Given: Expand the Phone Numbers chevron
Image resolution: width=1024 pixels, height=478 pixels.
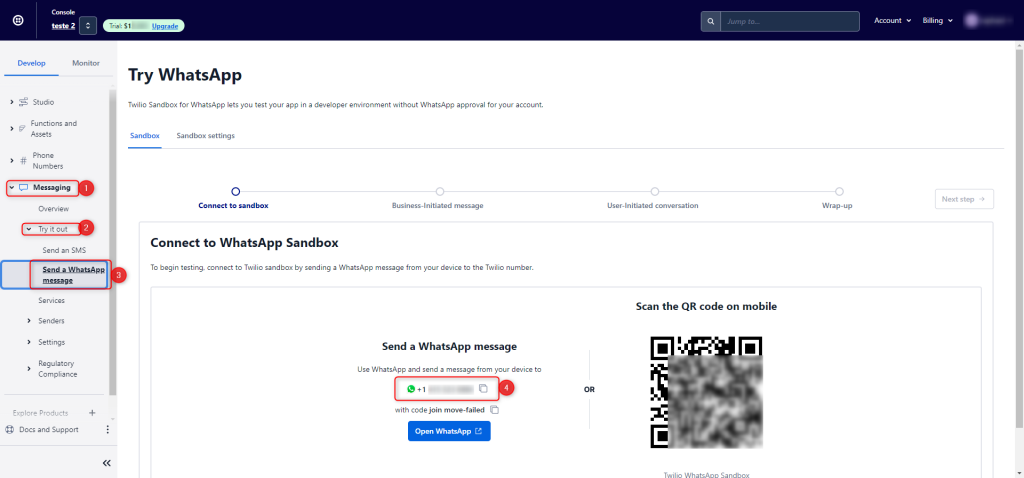Looking at the screenshot, I should [12, 161].
